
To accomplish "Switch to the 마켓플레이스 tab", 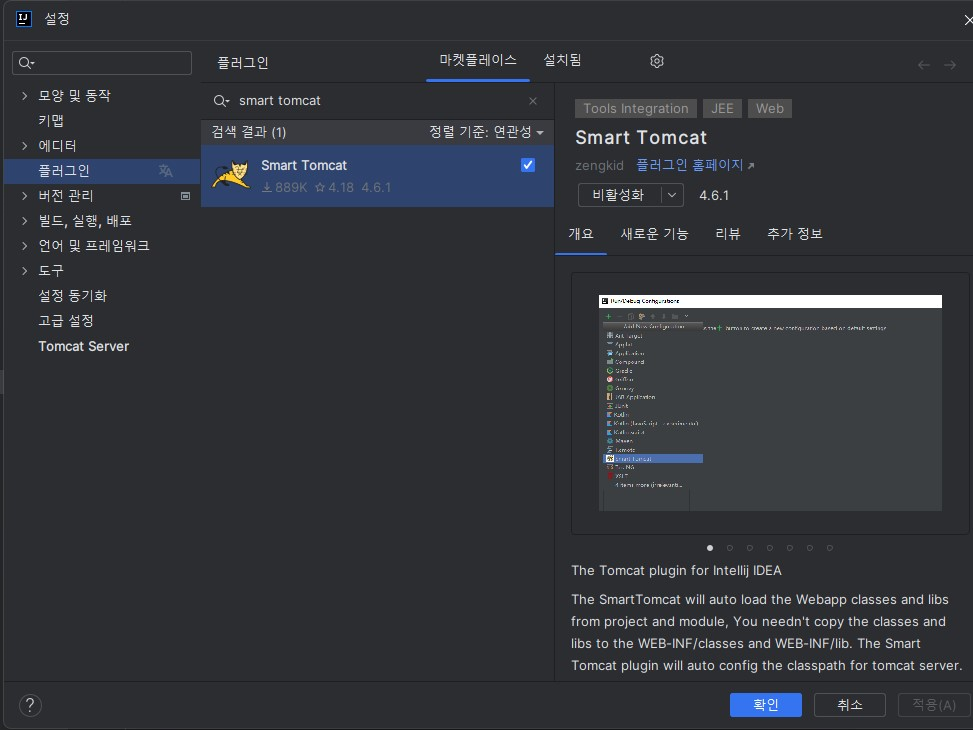I will point(478,60).
